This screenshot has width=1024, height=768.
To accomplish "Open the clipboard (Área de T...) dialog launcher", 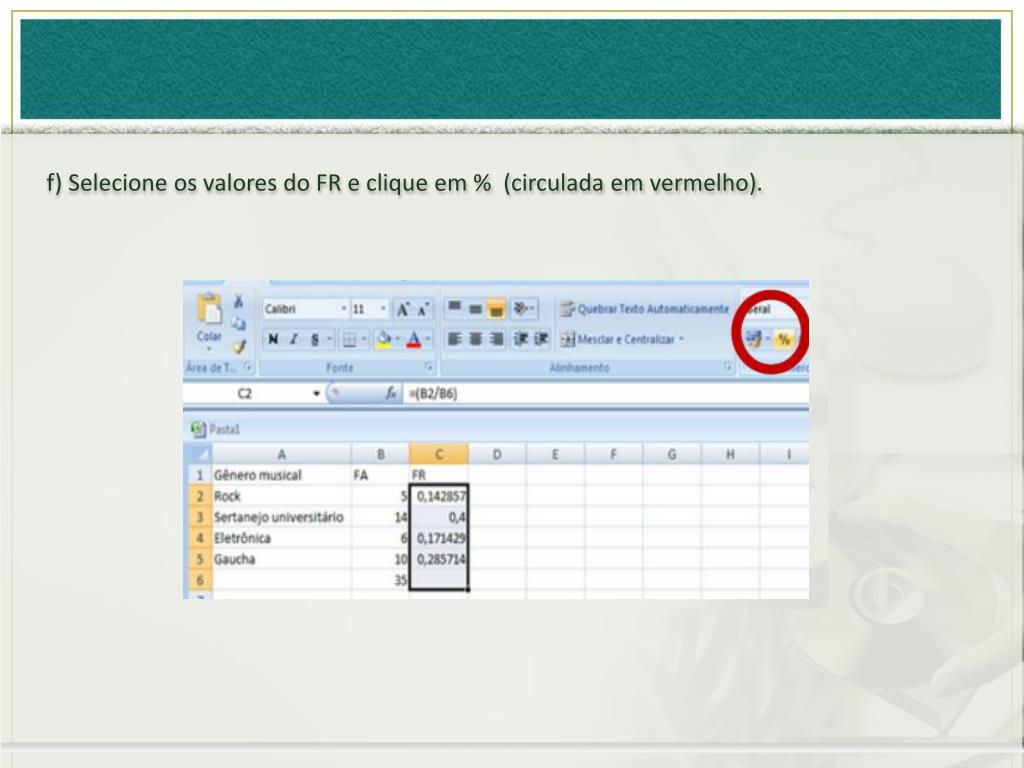I will pyautogui.click(x=248, y=367).
